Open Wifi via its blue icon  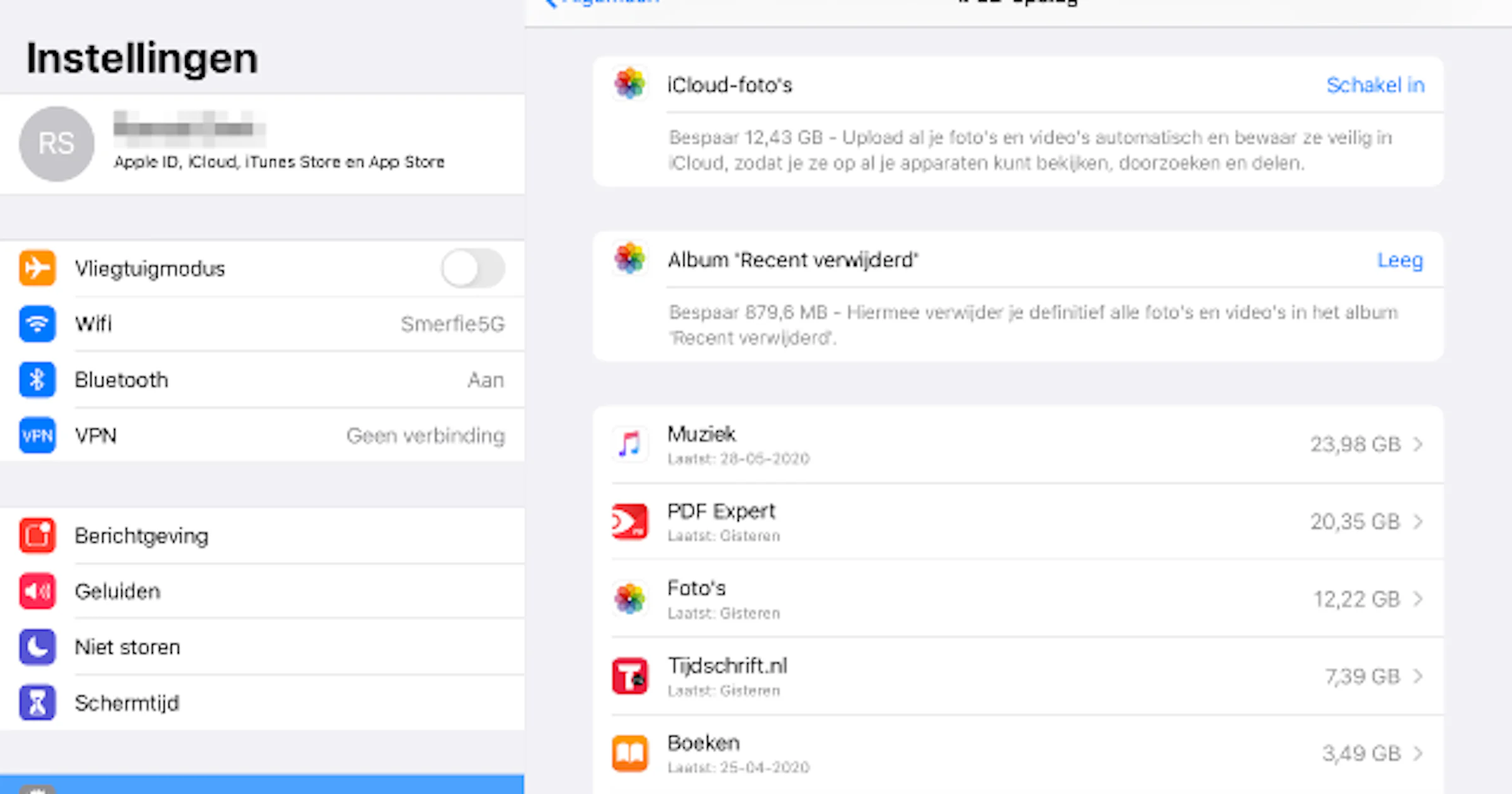click(x=37, y=324)
